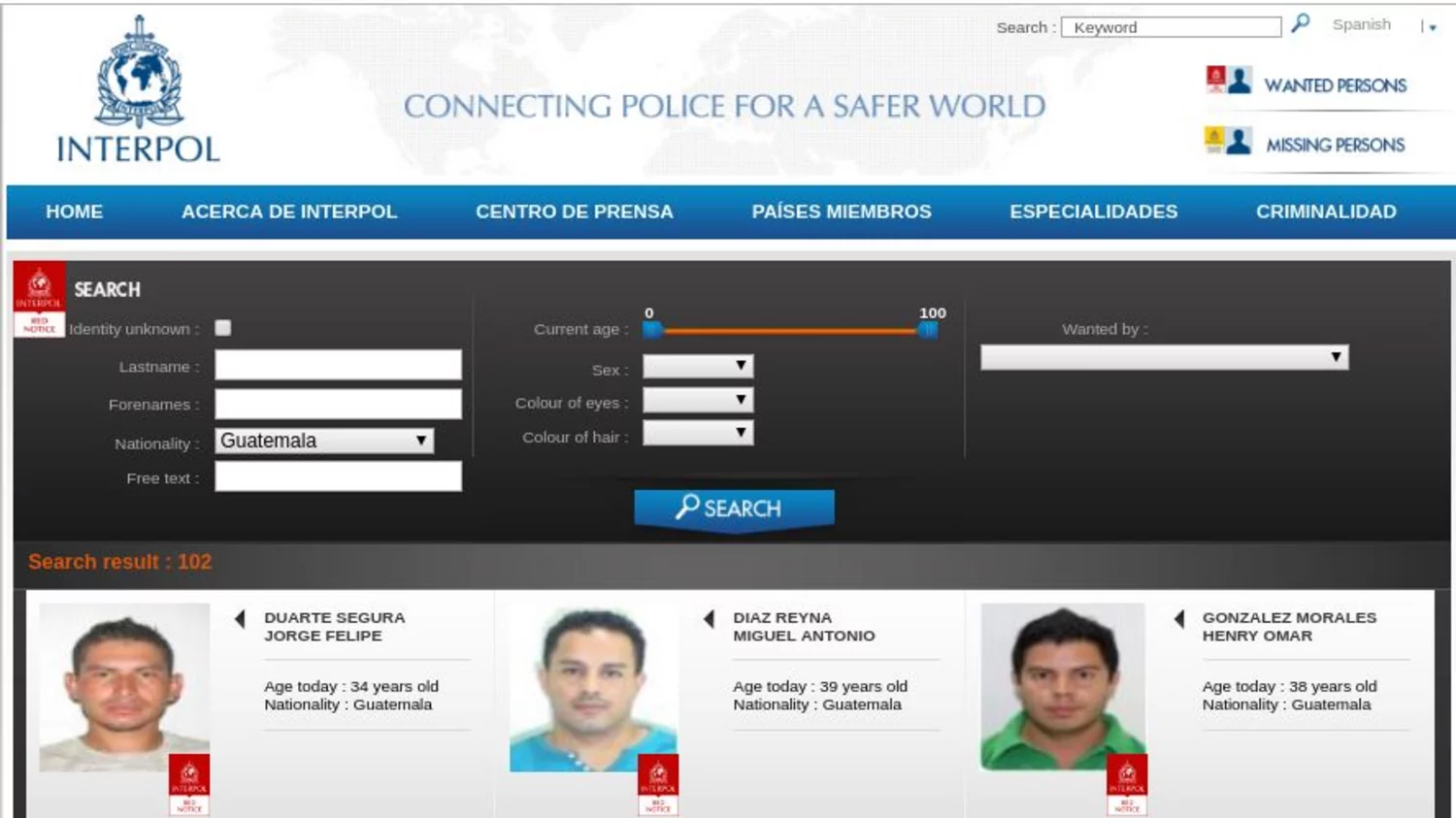1456x818 pixels.
Task: Click the "Search result : 102" text
Action: [x=119, y=562]
